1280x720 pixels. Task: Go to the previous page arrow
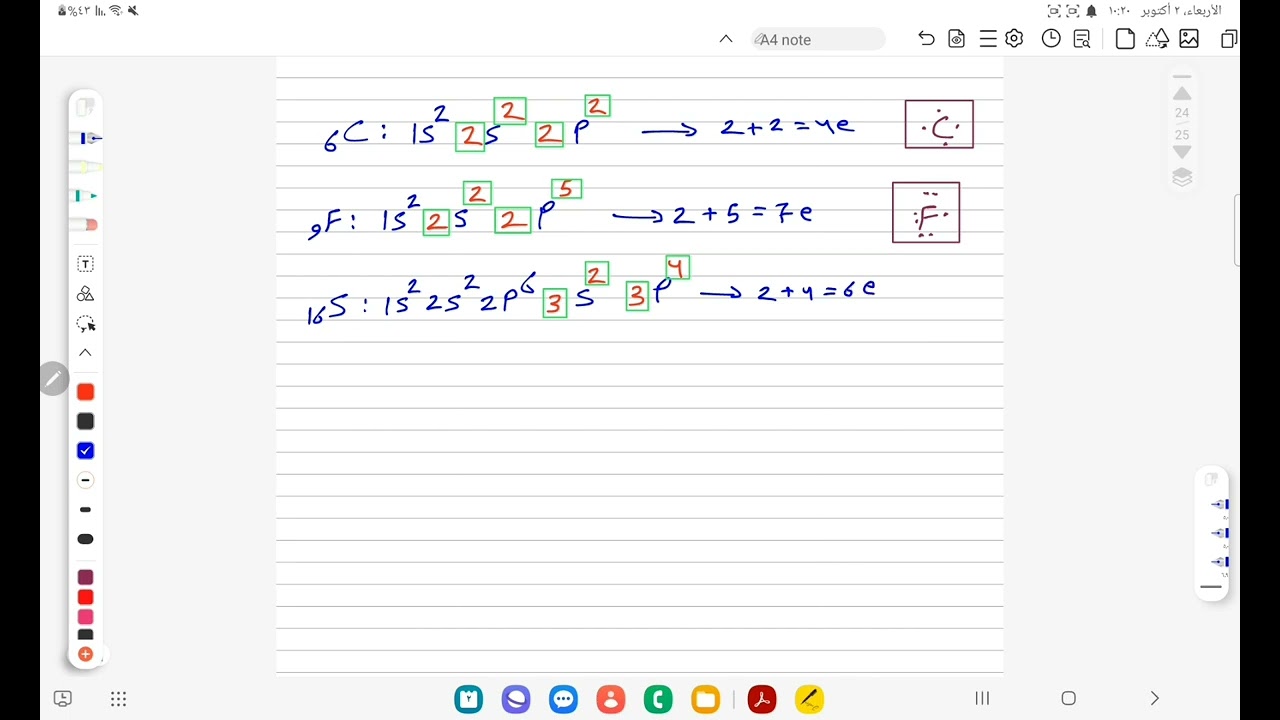pyautogui.click(x=1182, y=93)
